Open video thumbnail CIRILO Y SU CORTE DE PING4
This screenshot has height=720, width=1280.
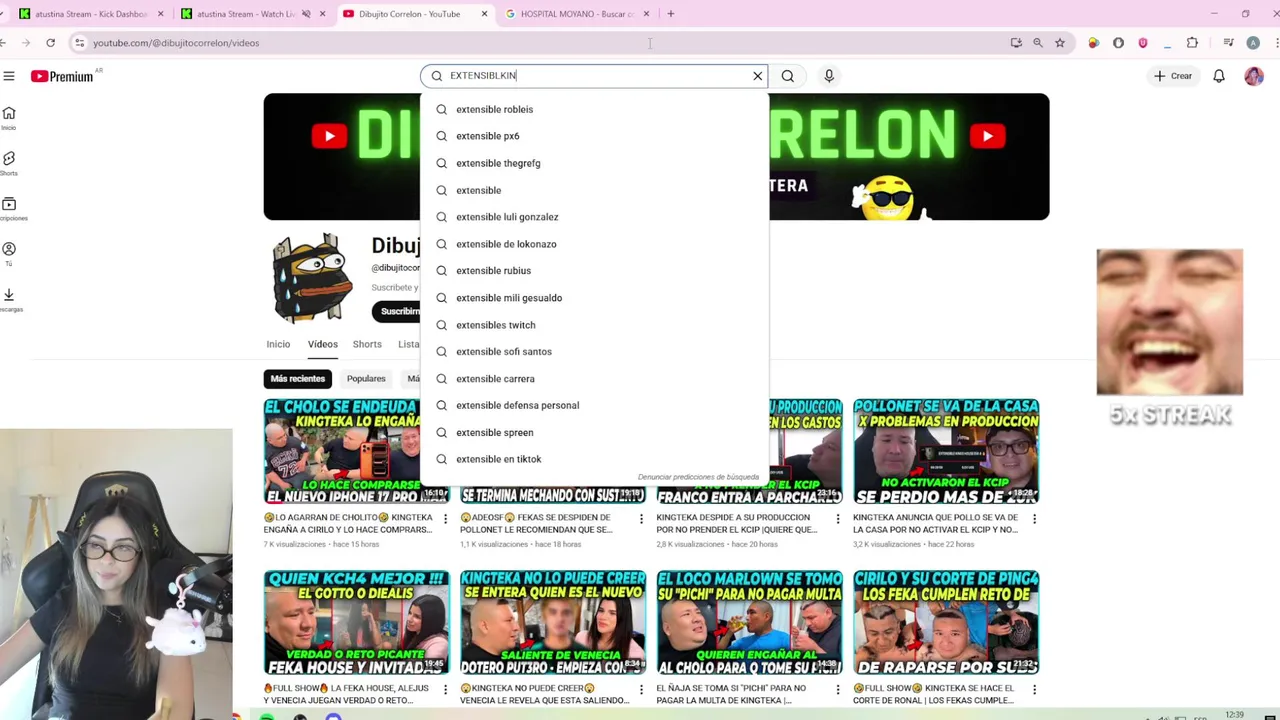click(x=946, y=623)
